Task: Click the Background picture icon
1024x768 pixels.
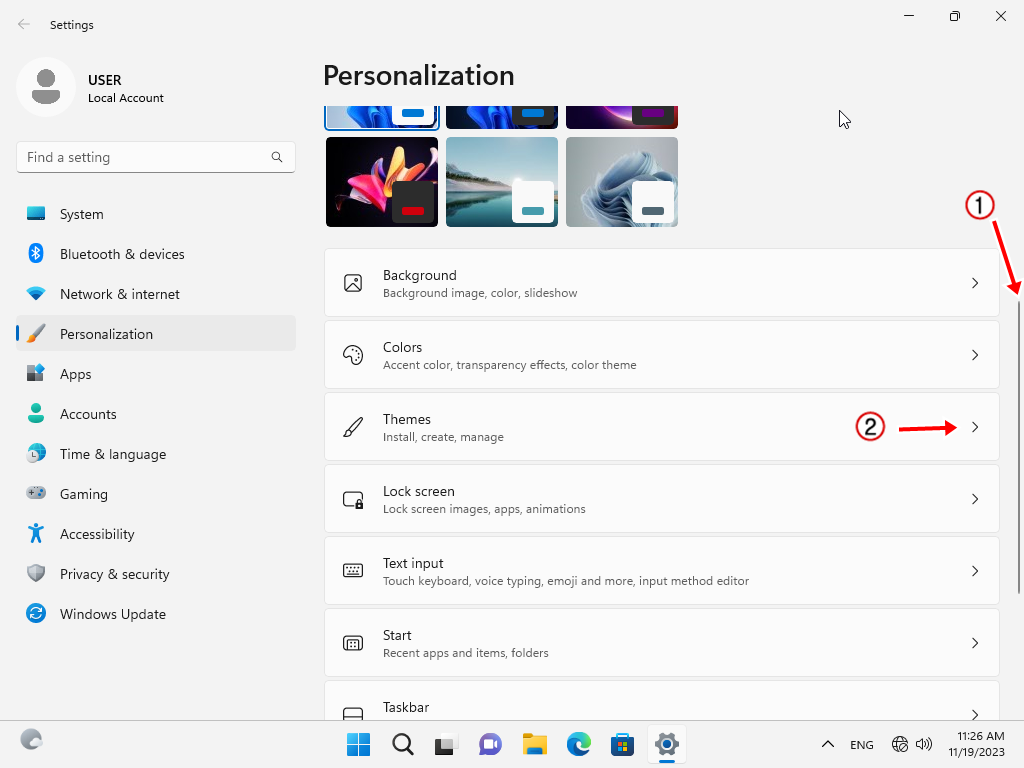Action: click(353, 283)
